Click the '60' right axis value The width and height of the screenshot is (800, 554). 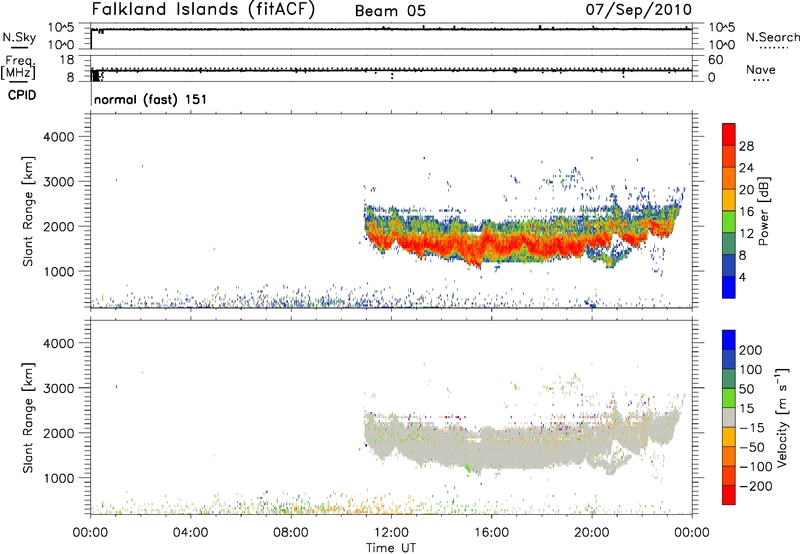(715, 60)
